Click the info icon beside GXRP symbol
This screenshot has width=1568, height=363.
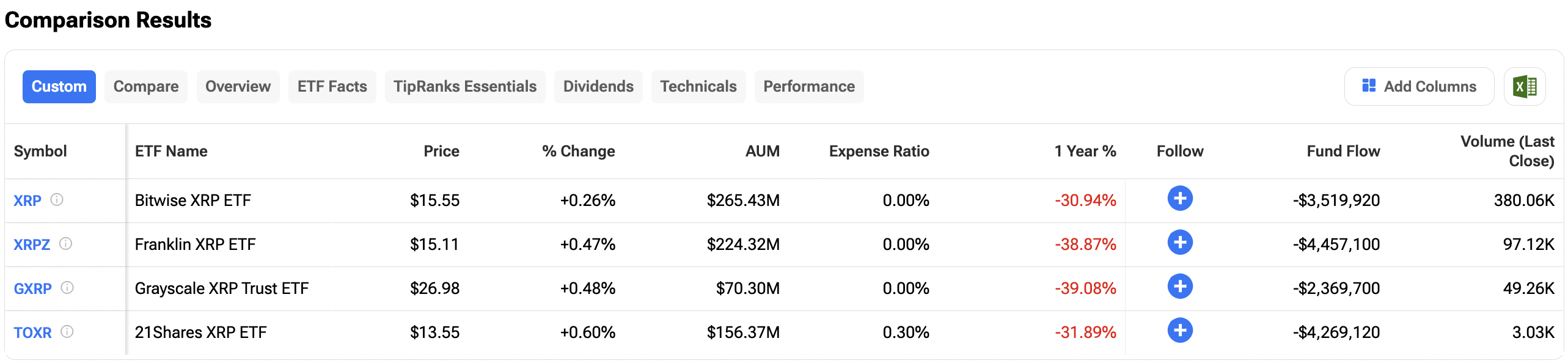(x=67, y=288)
